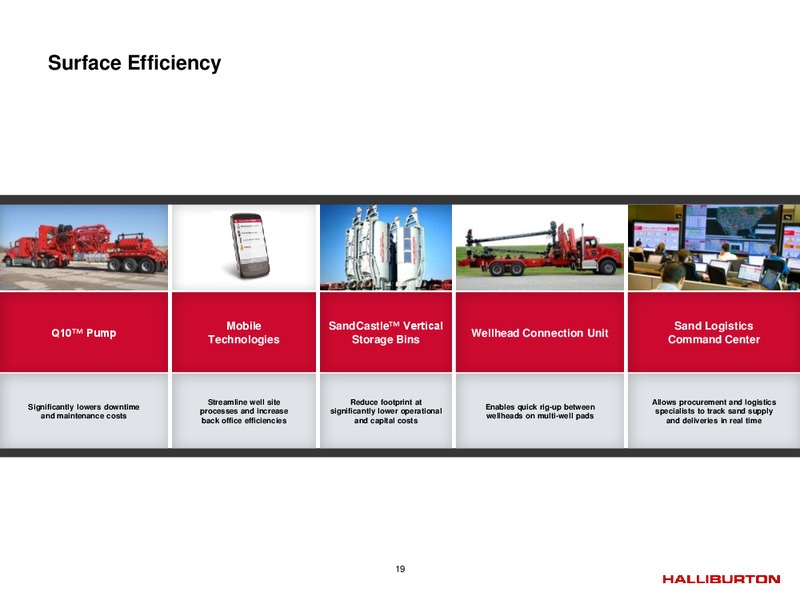Image resolution: width=800 pixels, height=600 pixels.
Task: Click 'Allows procurement and logistics specialists' description
Action: click(x=714, y=411)
